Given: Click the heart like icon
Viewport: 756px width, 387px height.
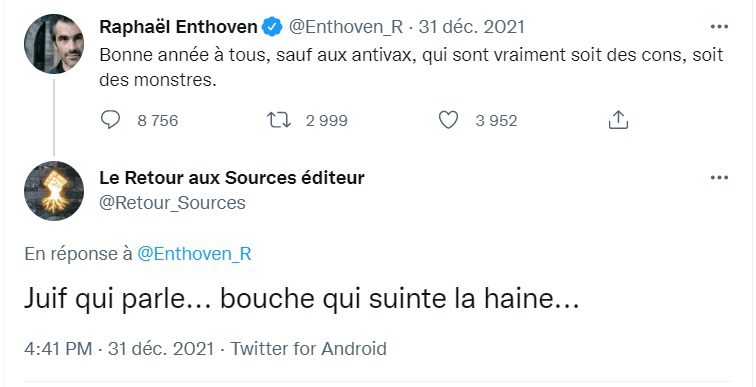Looking at the screenshot, I should pos(448,120).
